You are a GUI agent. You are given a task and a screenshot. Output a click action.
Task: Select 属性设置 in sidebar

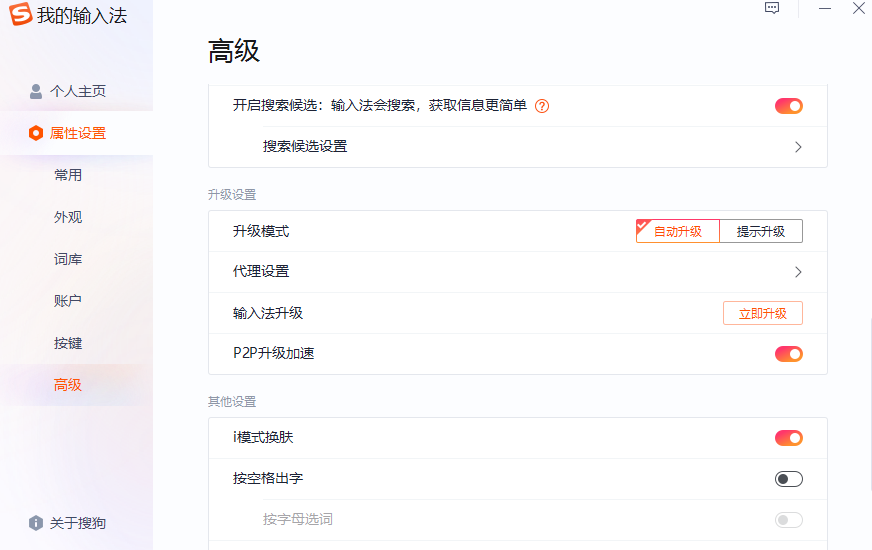point(77,133)
